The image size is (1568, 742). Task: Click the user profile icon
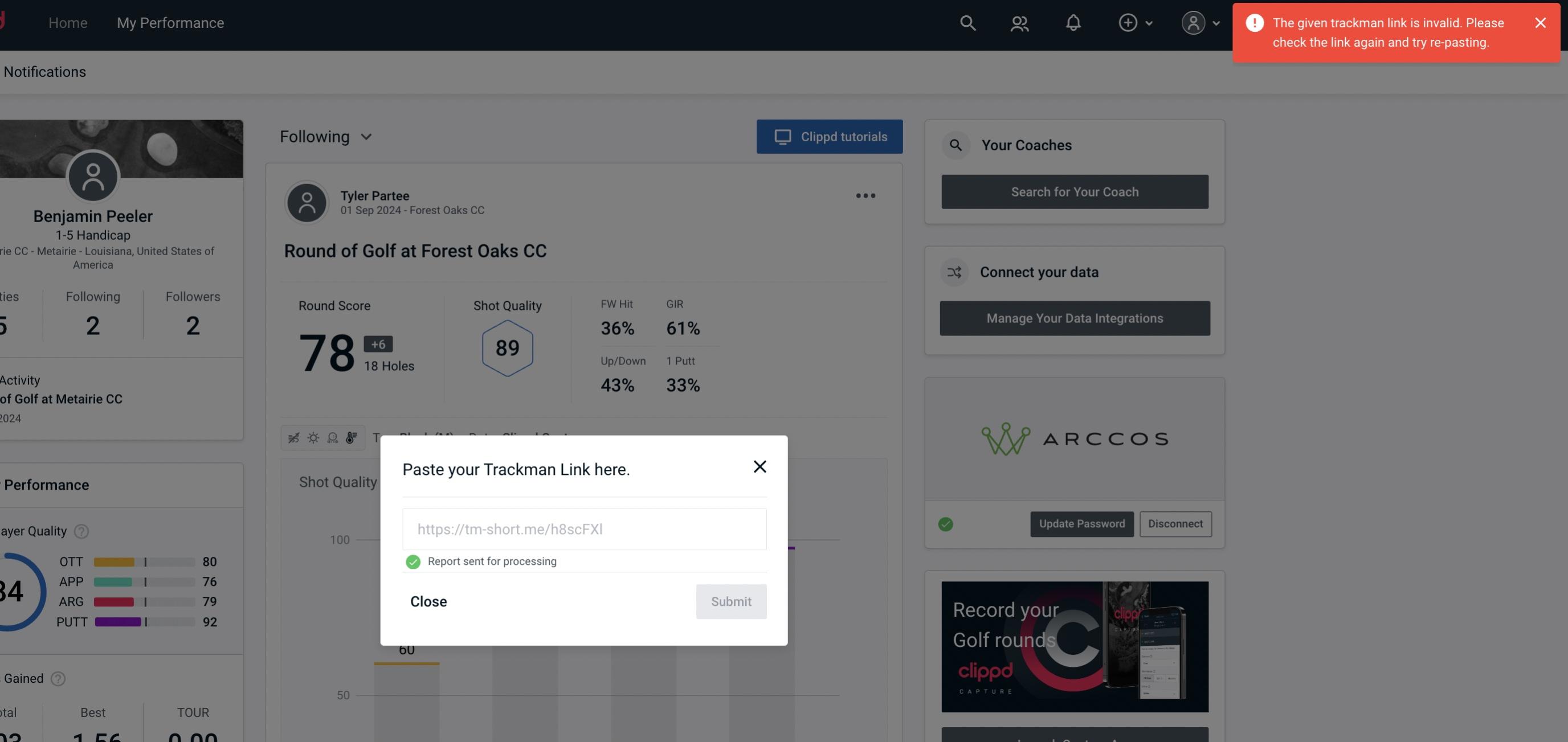(x=1192, y=22)
